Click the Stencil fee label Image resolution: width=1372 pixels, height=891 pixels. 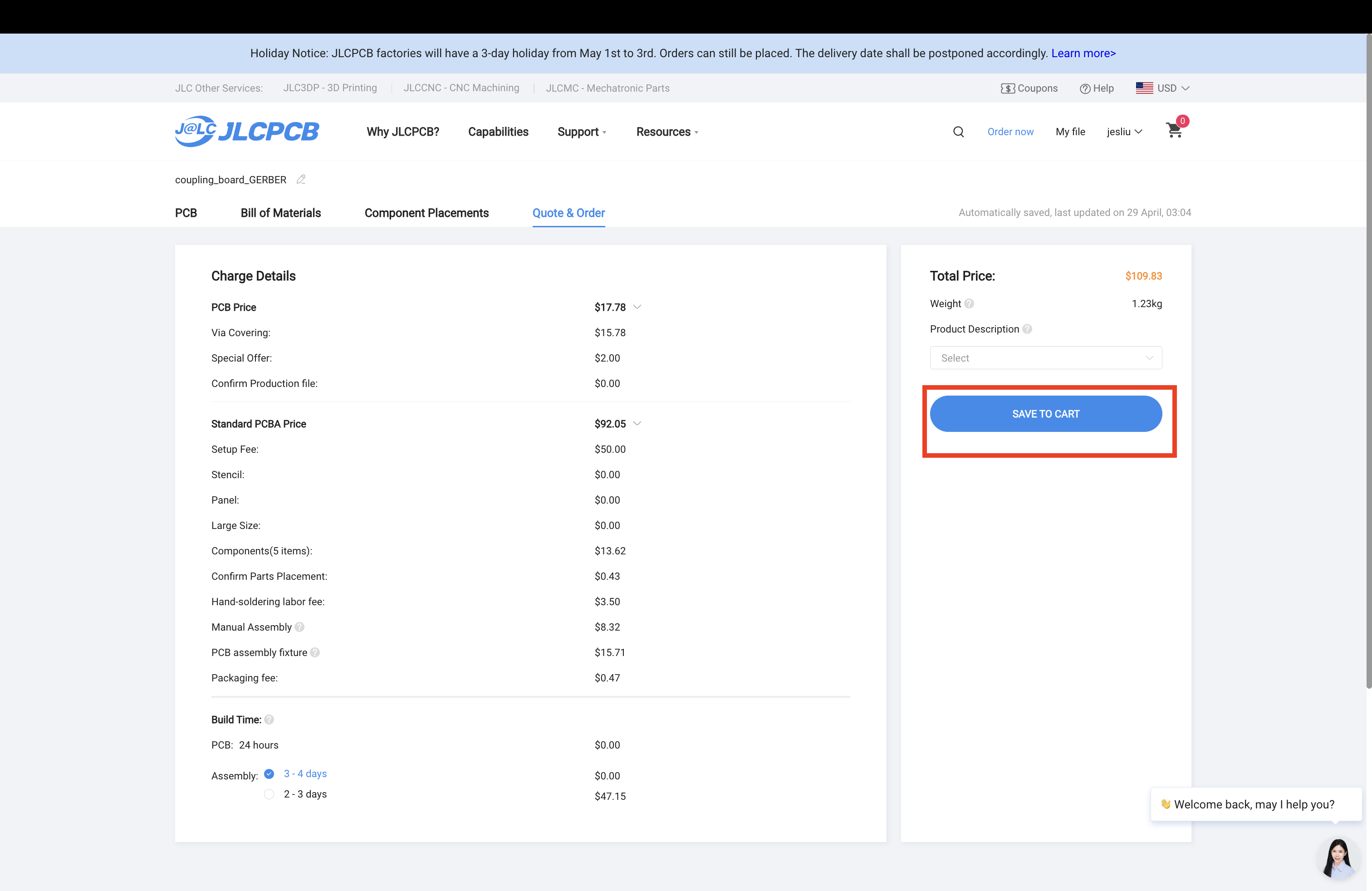pyautogui.click(x=228, y=475)
